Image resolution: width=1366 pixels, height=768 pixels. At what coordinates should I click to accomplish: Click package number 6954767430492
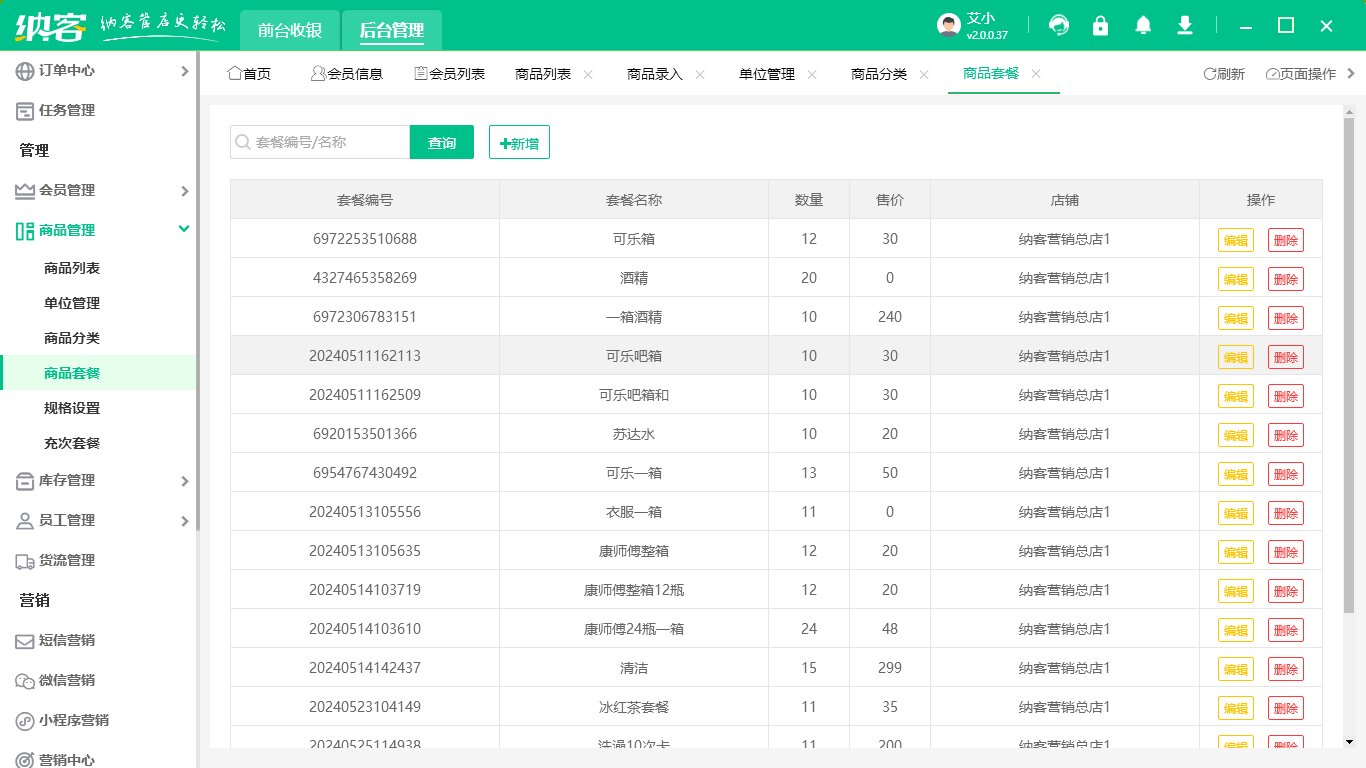(365, 473)
